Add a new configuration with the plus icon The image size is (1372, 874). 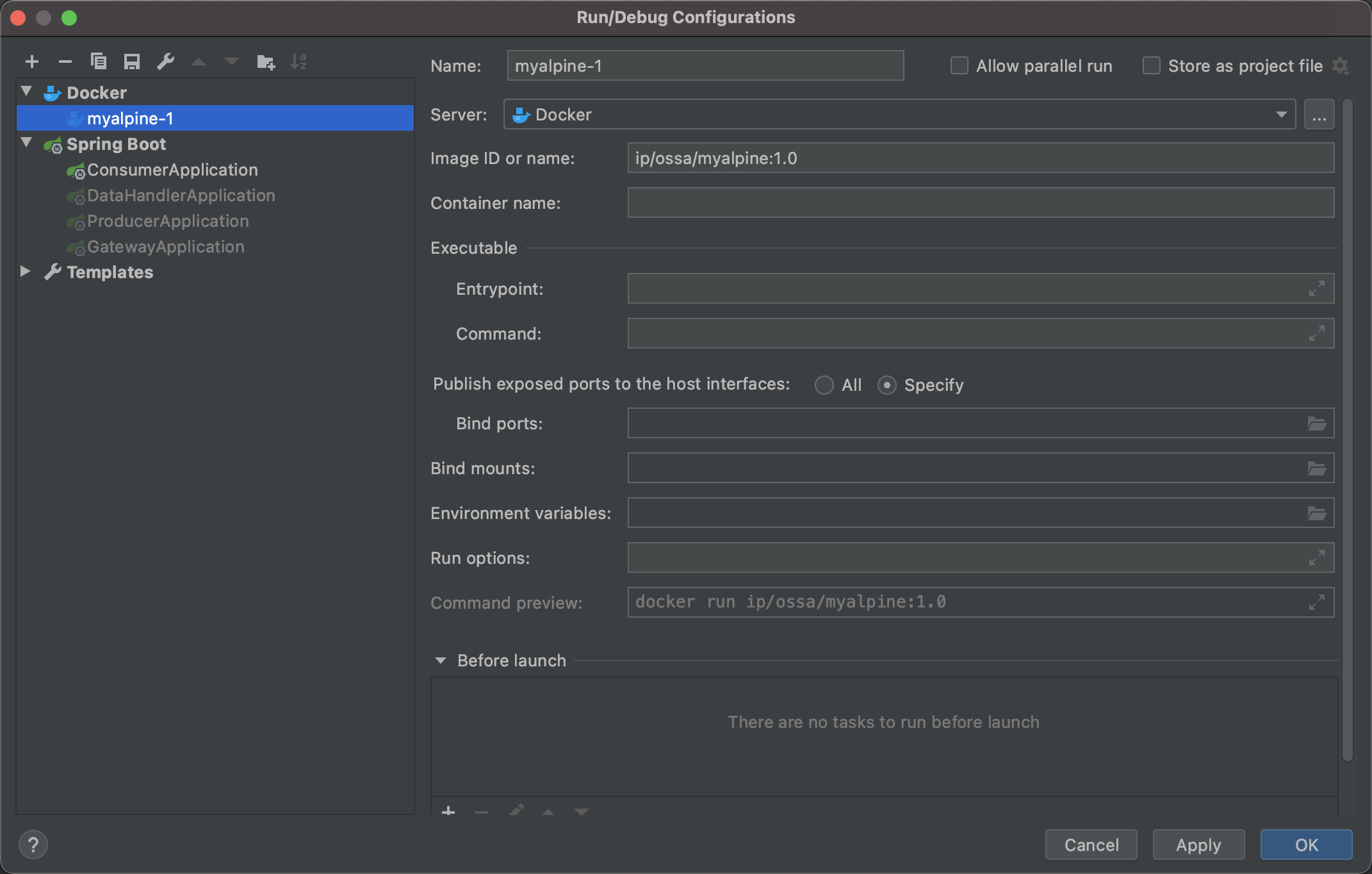pos(32,62)
